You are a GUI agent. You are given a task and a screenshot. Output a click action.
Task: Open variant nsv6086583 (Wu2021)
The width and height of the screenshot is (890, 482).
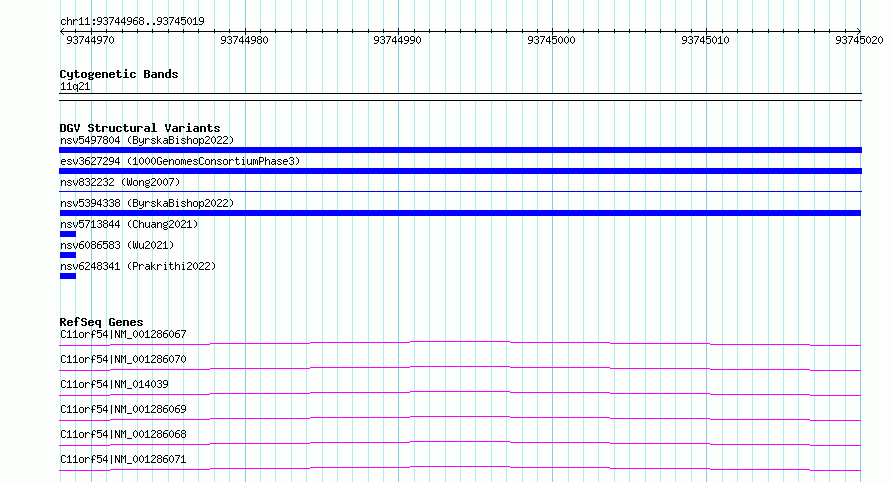pyautogui.click(x=117, y=245)
